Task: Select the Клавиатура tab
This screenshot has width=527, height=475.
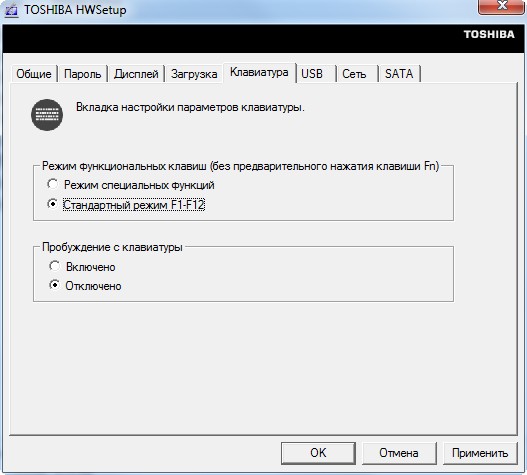Action: click(x=259, y=72)
